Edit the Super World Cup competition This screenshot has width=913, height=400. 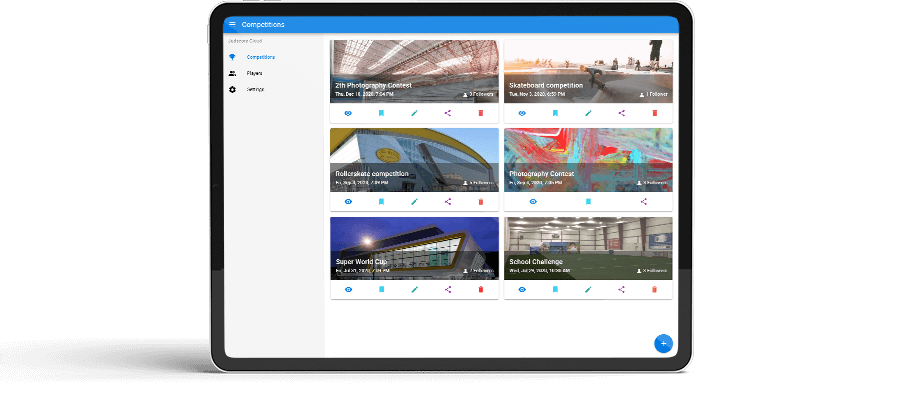point(415,289)
